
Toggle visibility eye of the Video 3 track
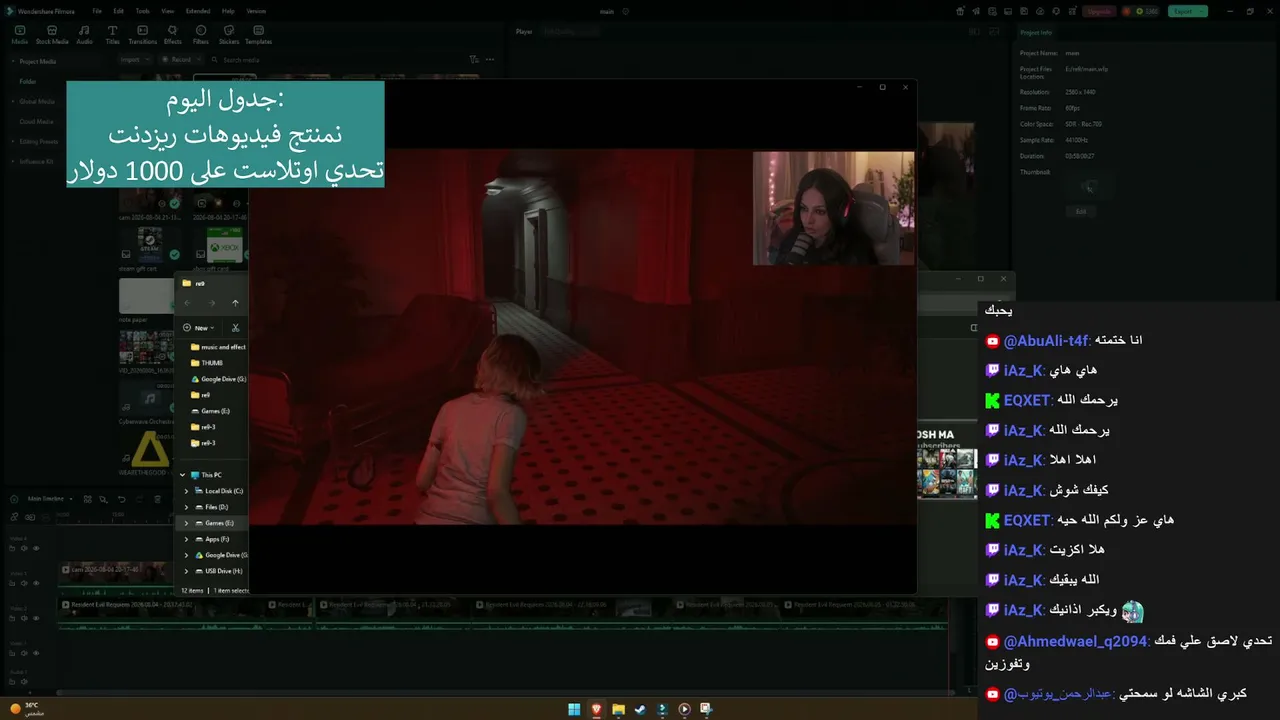point(37,583)
